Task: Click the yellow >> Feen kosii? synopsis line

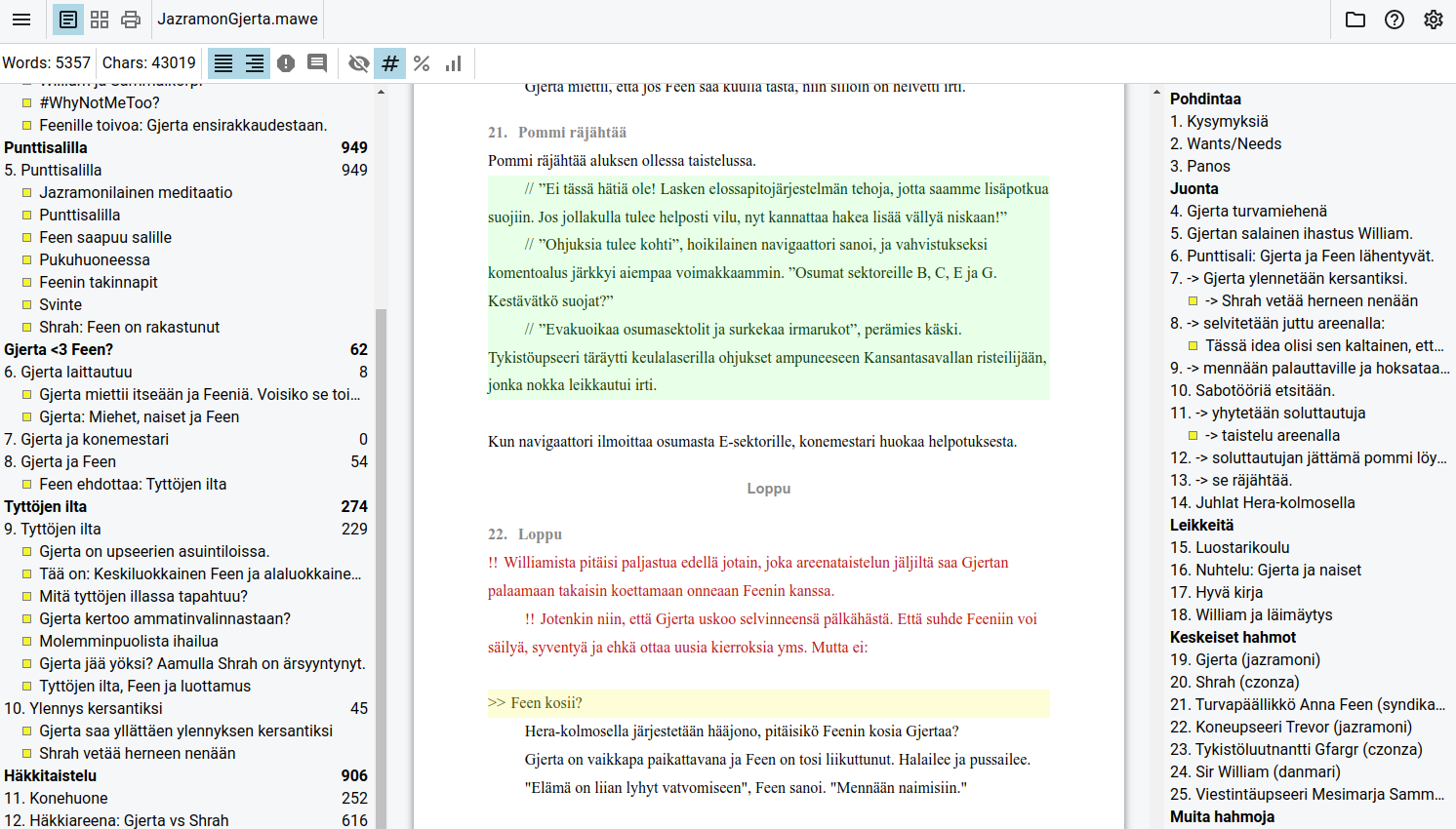Action: click(769, 703)
